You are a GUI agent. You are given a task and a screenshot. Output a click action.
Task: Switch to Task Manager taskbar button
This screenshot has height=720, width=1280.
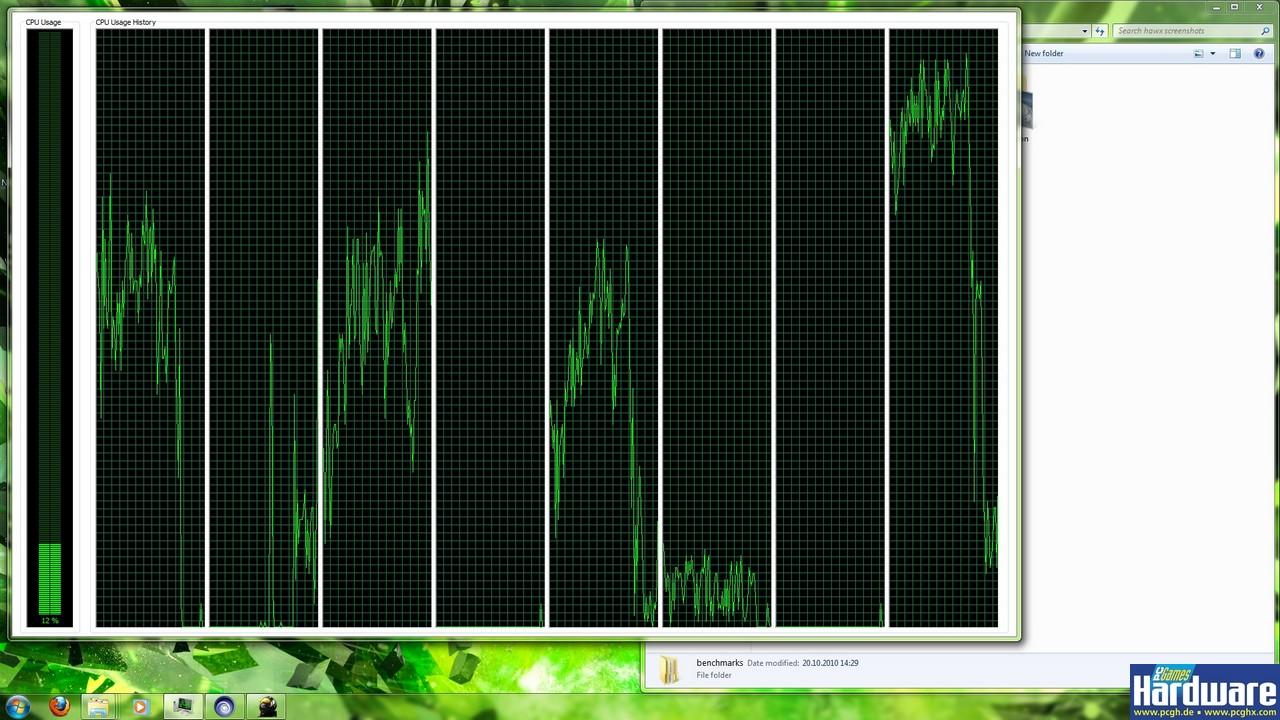183,706
